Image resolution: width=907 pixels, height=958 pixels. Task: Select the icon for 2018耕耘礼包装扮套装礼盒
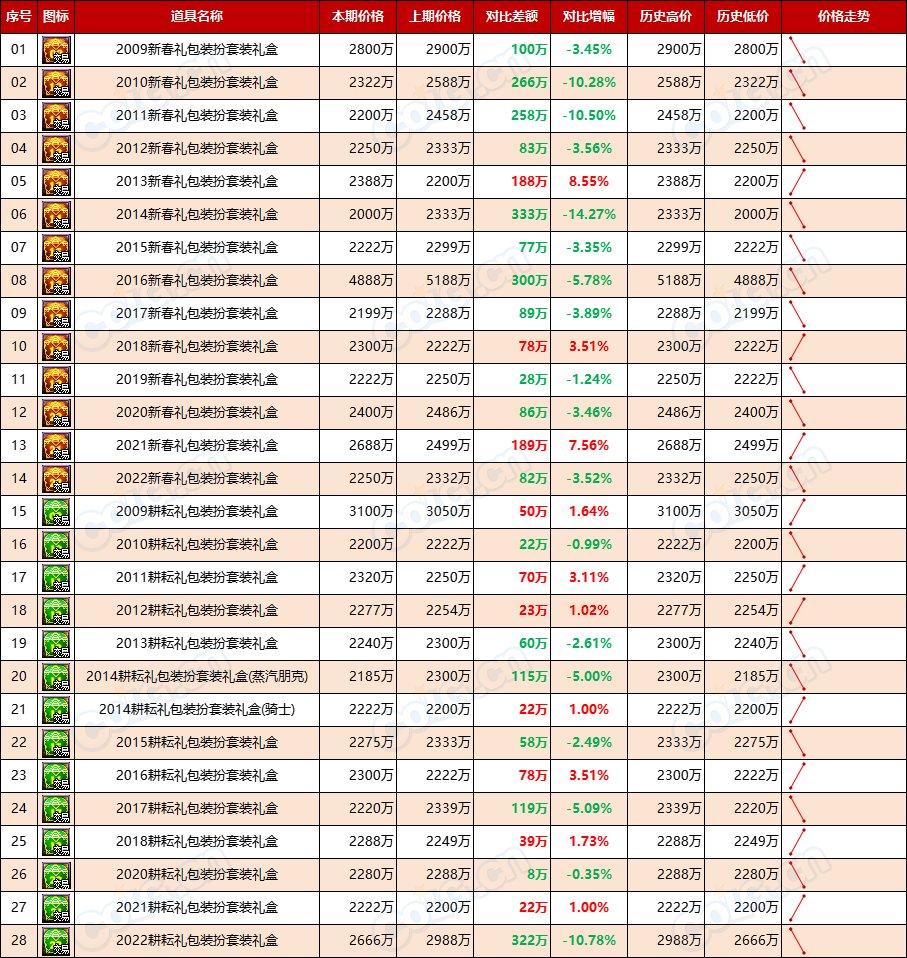[56, 842]
